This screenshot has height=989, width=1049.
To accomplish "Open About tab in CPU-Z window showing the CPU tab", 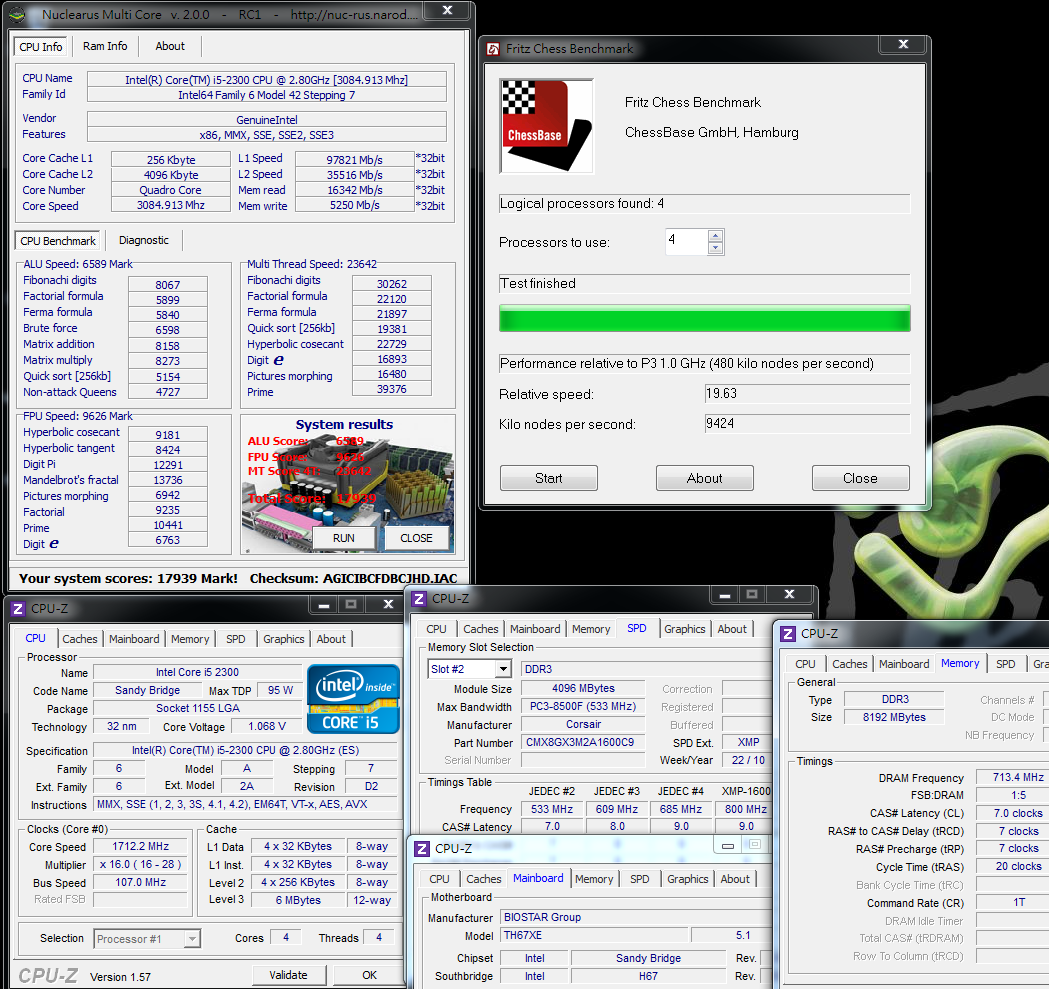I will pyautogui.click(x=331, y=639).
